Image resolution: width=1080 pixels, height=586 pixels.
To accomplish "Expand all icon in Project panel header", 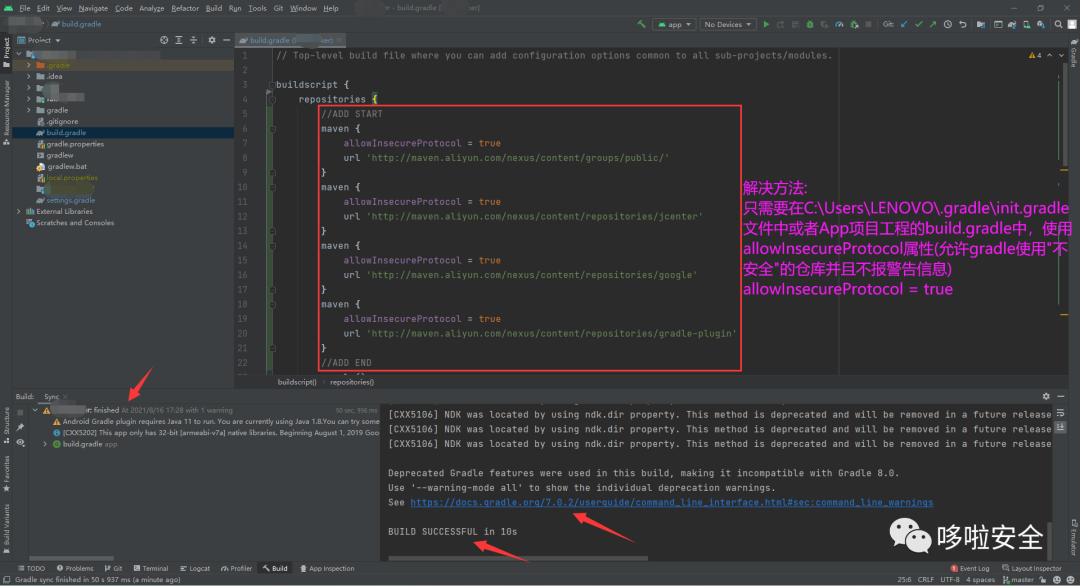I will (x=178, y=40).
